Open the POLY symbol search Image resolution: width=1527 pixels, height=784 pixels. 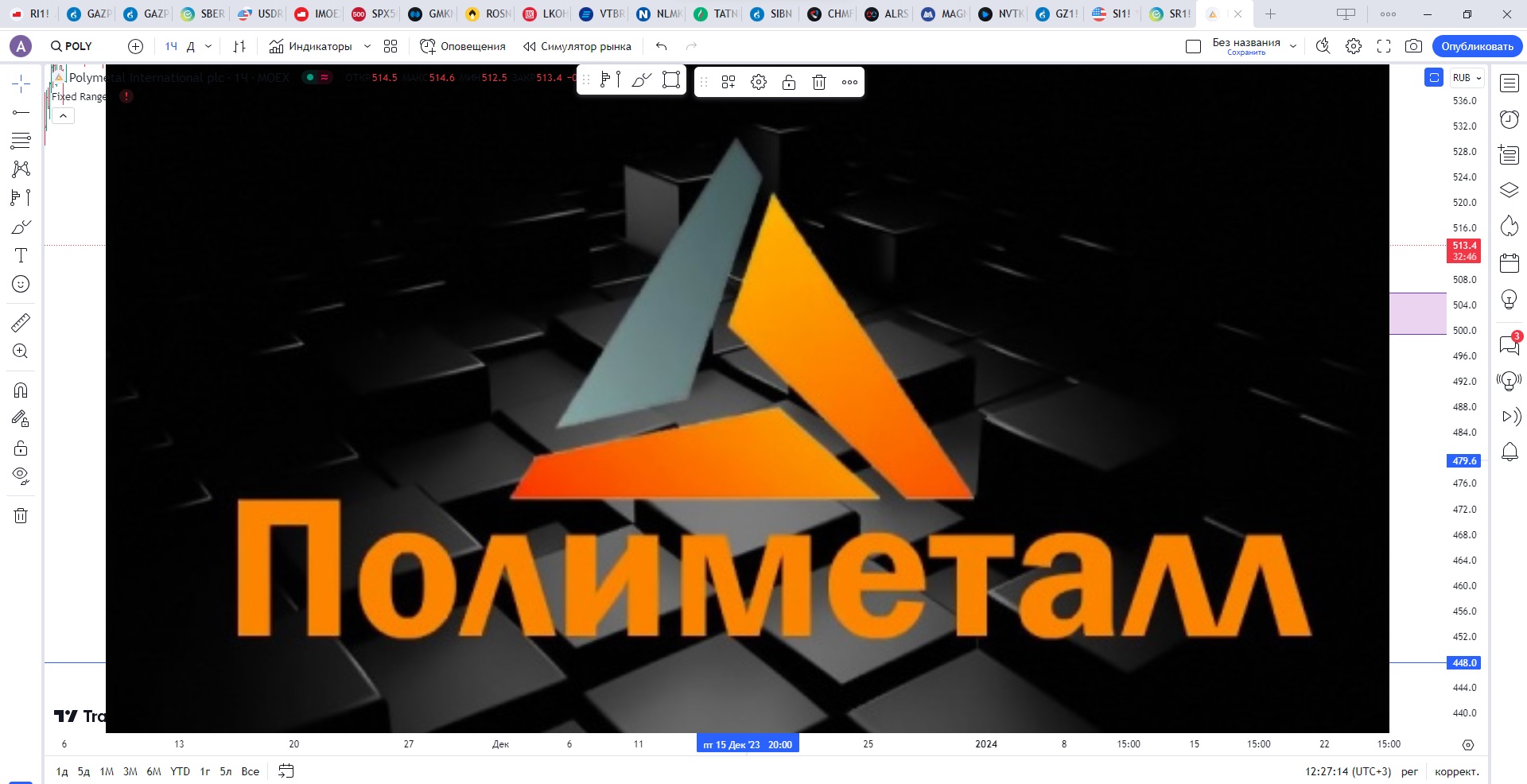(72, 46)
